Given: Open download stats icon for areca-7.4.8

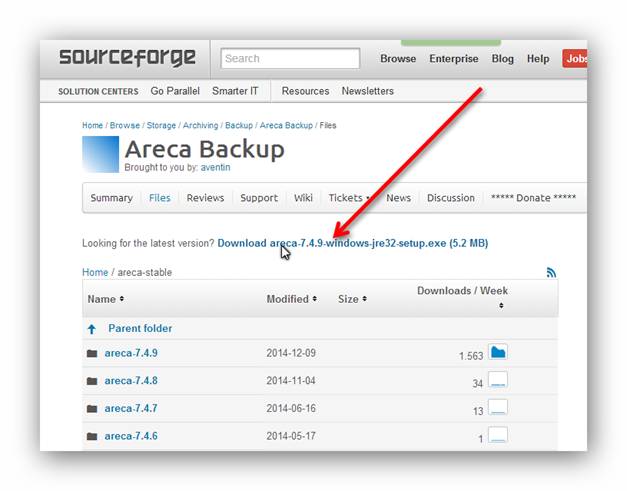Looking at the screenshot, I should tap(498, 379).
